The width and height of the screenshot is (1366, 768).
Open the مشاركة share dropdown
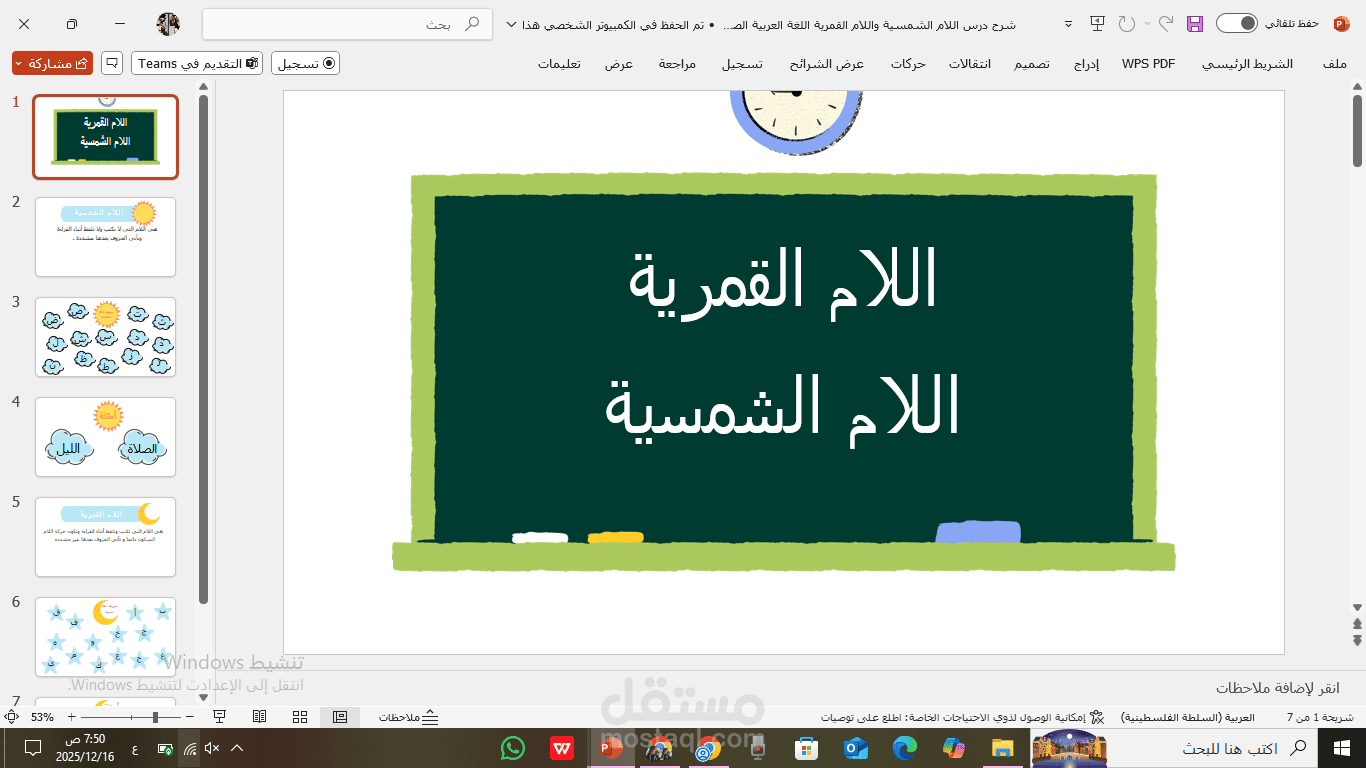click(52, 63)
